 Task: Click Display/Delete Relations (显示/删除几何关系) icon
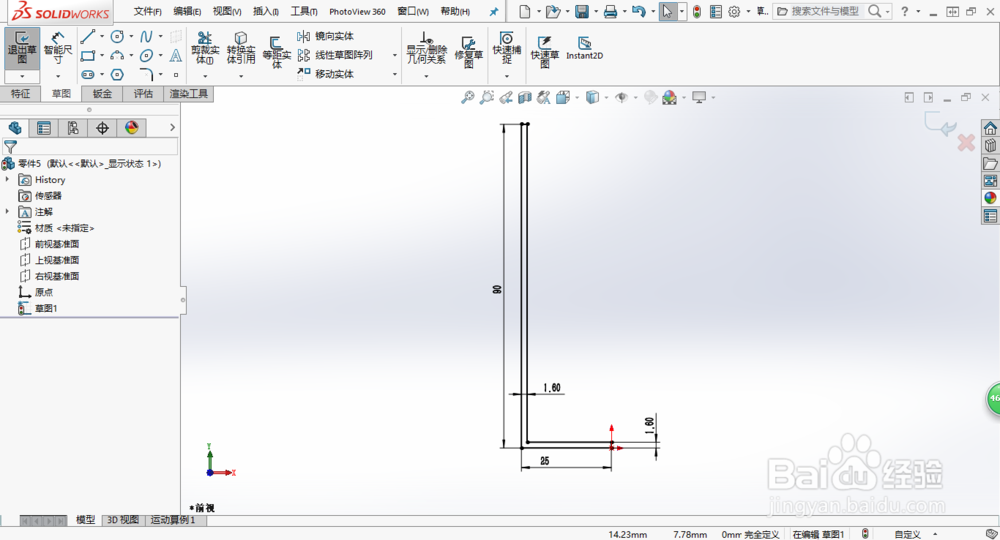426,48
